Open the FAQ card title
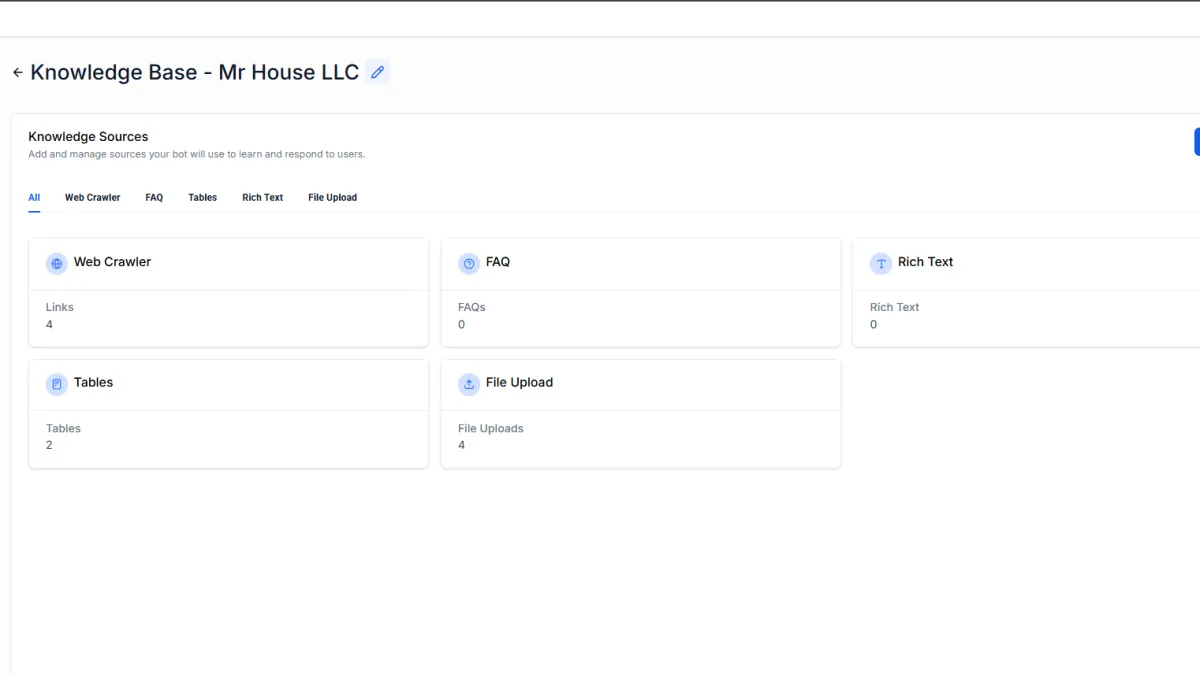Screen dimensions: 1200x674 tap(498, 262)
